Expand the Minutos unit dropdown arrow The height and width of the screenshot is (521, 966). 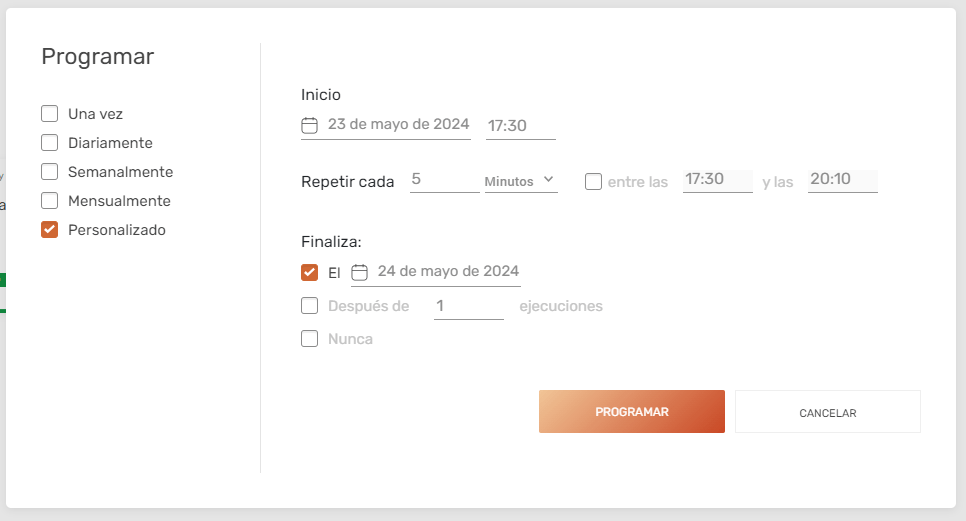pyautogui.click(x=548, y=180)
